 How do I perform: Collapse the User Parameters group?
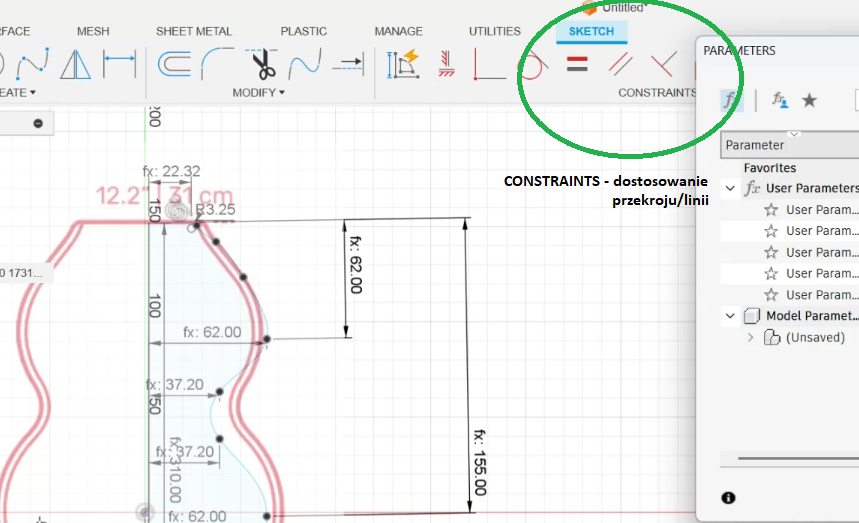729,188
